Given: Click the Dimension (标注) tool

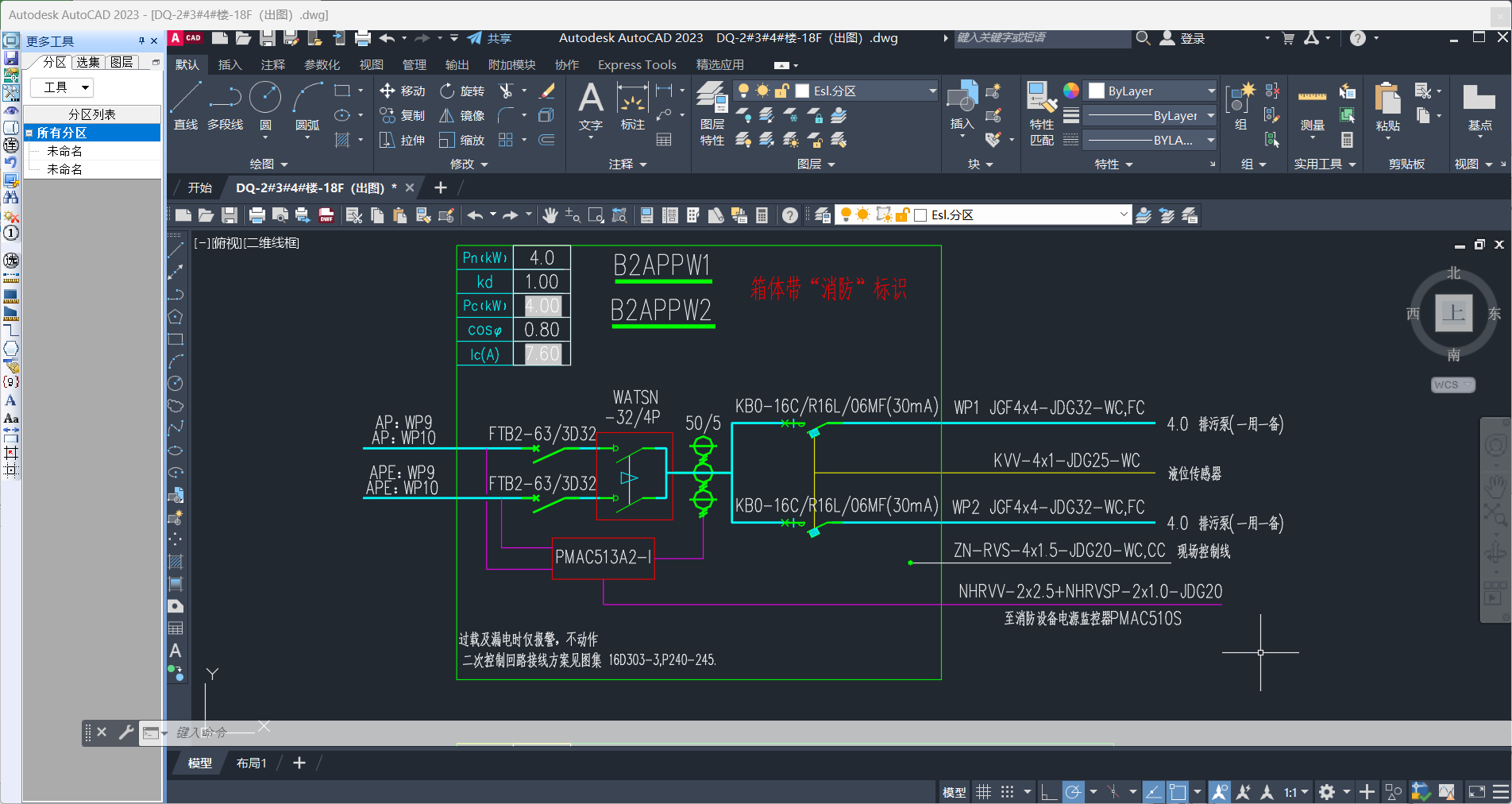Looking at the screenshot, I should pos(633,106).
